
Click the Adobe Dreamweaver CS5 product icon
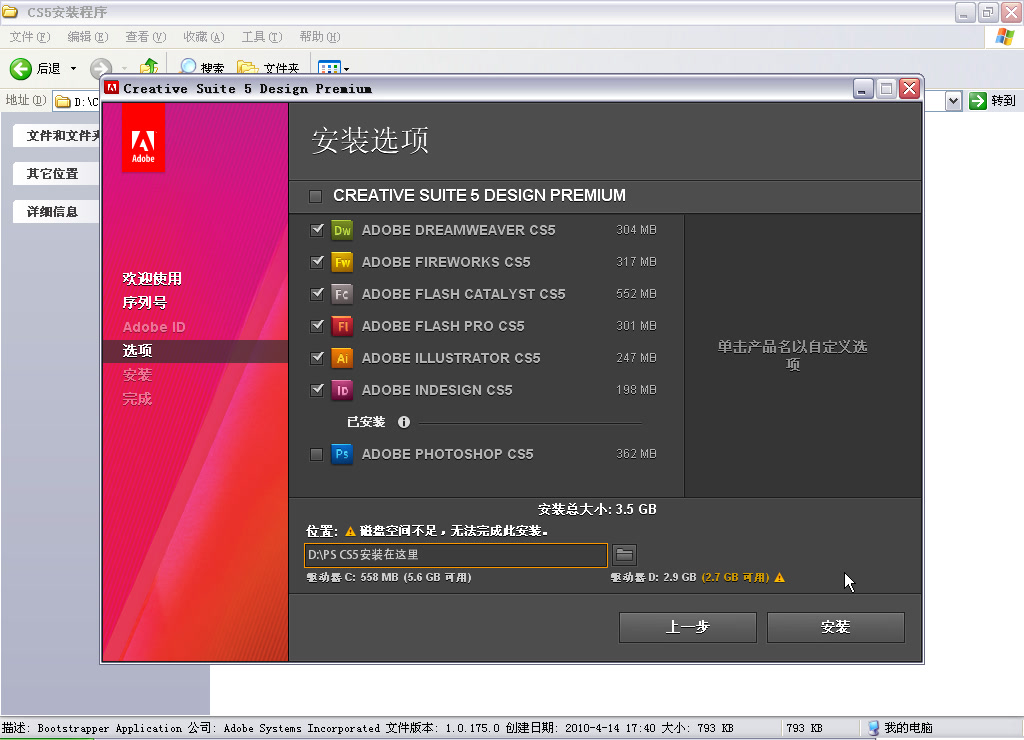(x=341, y=229)
